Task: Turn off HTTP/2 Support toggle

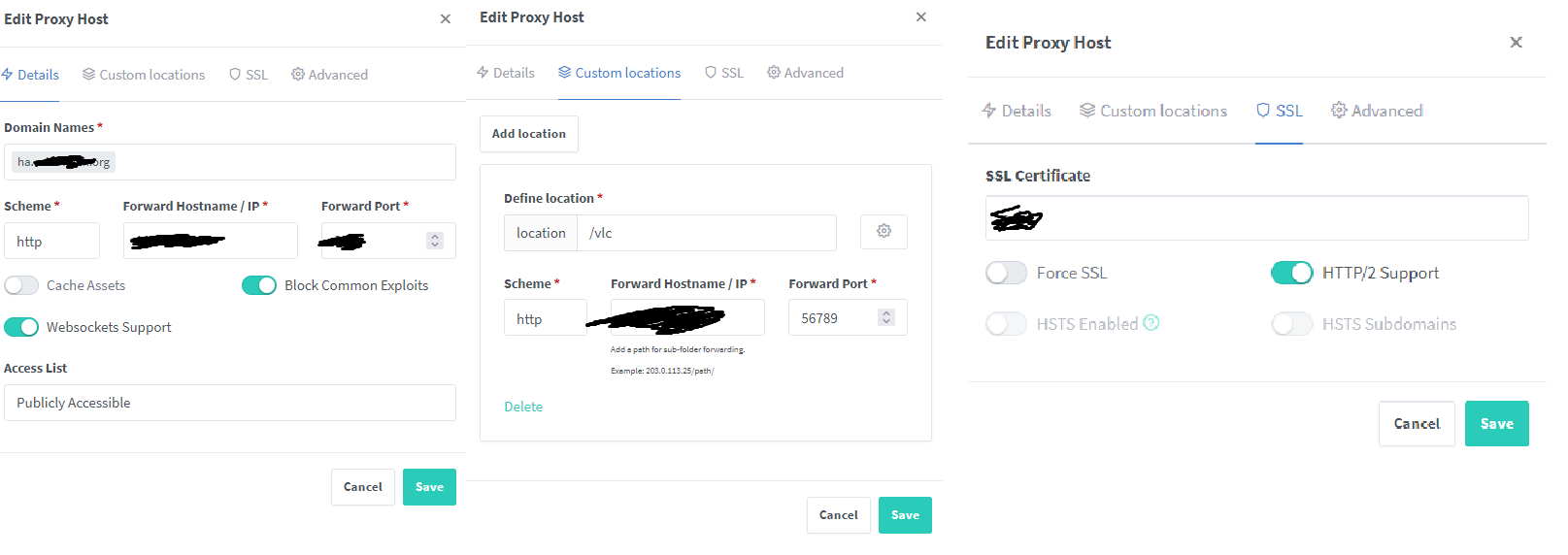Action: pos(1292,274)
